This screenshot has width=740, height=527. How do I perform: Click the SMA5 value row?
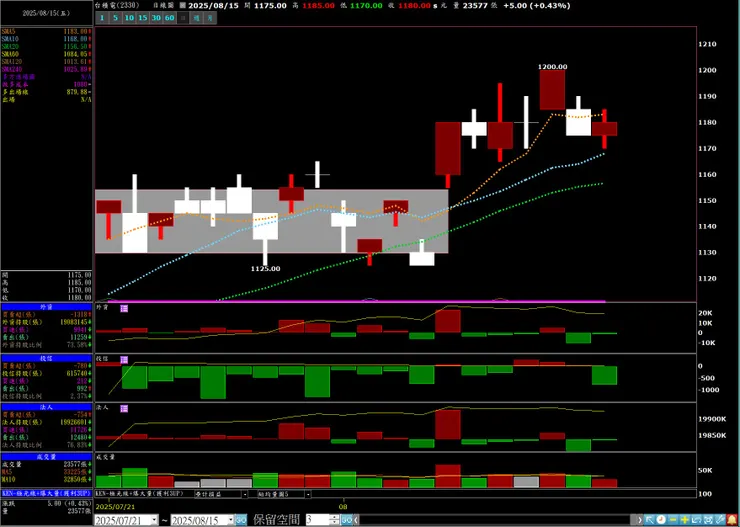coord(46,31)
